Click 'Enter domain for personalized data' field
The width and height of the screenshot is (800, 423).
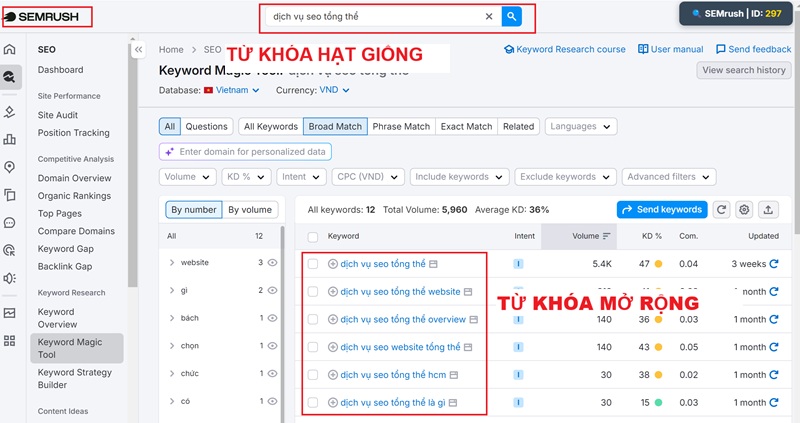point(245,152)
